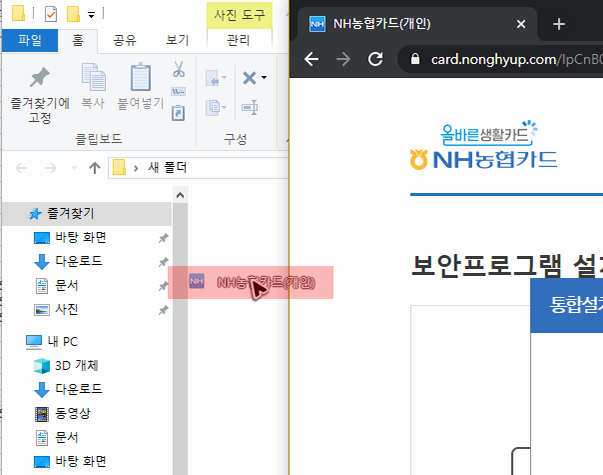This screenshot has width=603, height=475.
Task: Open the recent locations dropdown arrow
Action: (x=74, y=168)
